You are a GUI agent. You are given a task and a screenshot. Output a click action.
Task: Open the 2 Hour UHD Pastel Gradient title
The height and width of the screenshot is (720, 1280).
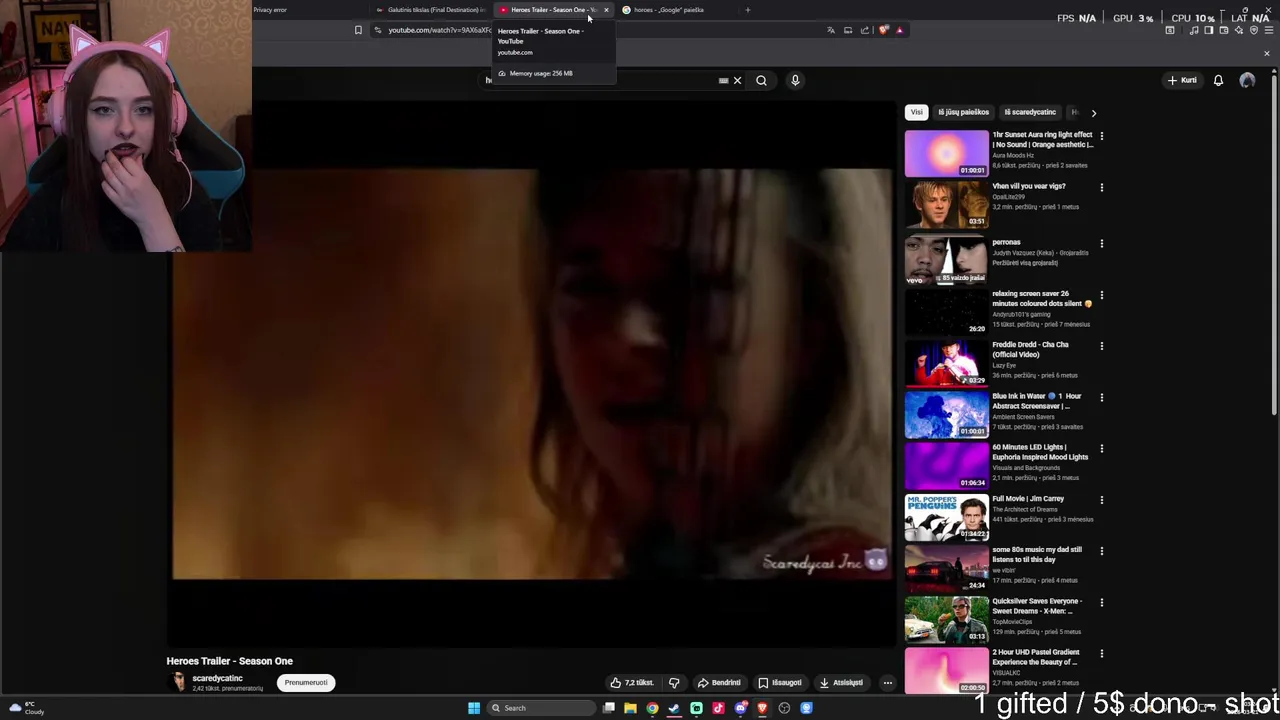pos(1035,657)
